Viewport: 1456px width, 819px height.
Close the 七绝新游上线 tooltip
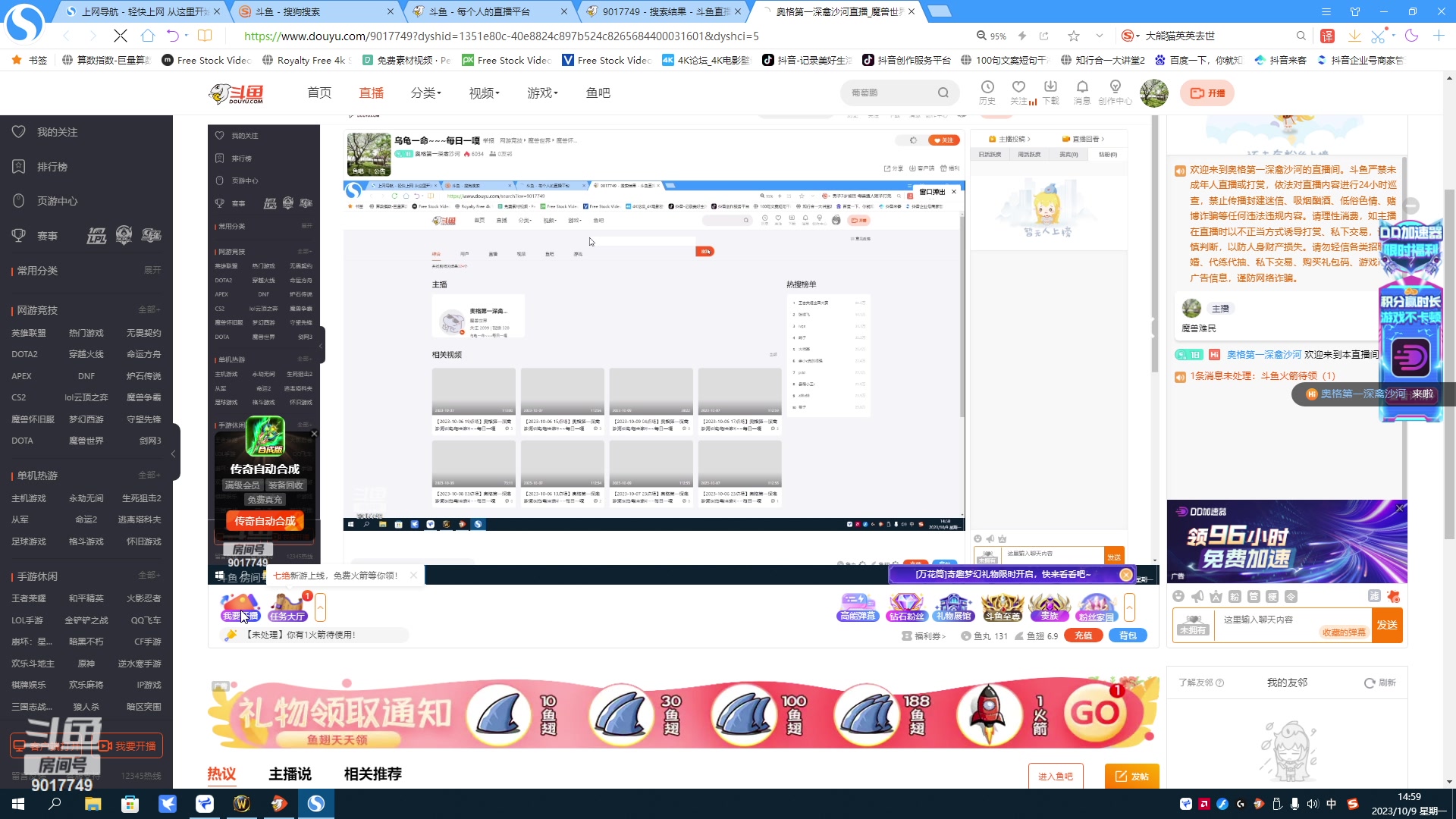[x=413, y=576]
